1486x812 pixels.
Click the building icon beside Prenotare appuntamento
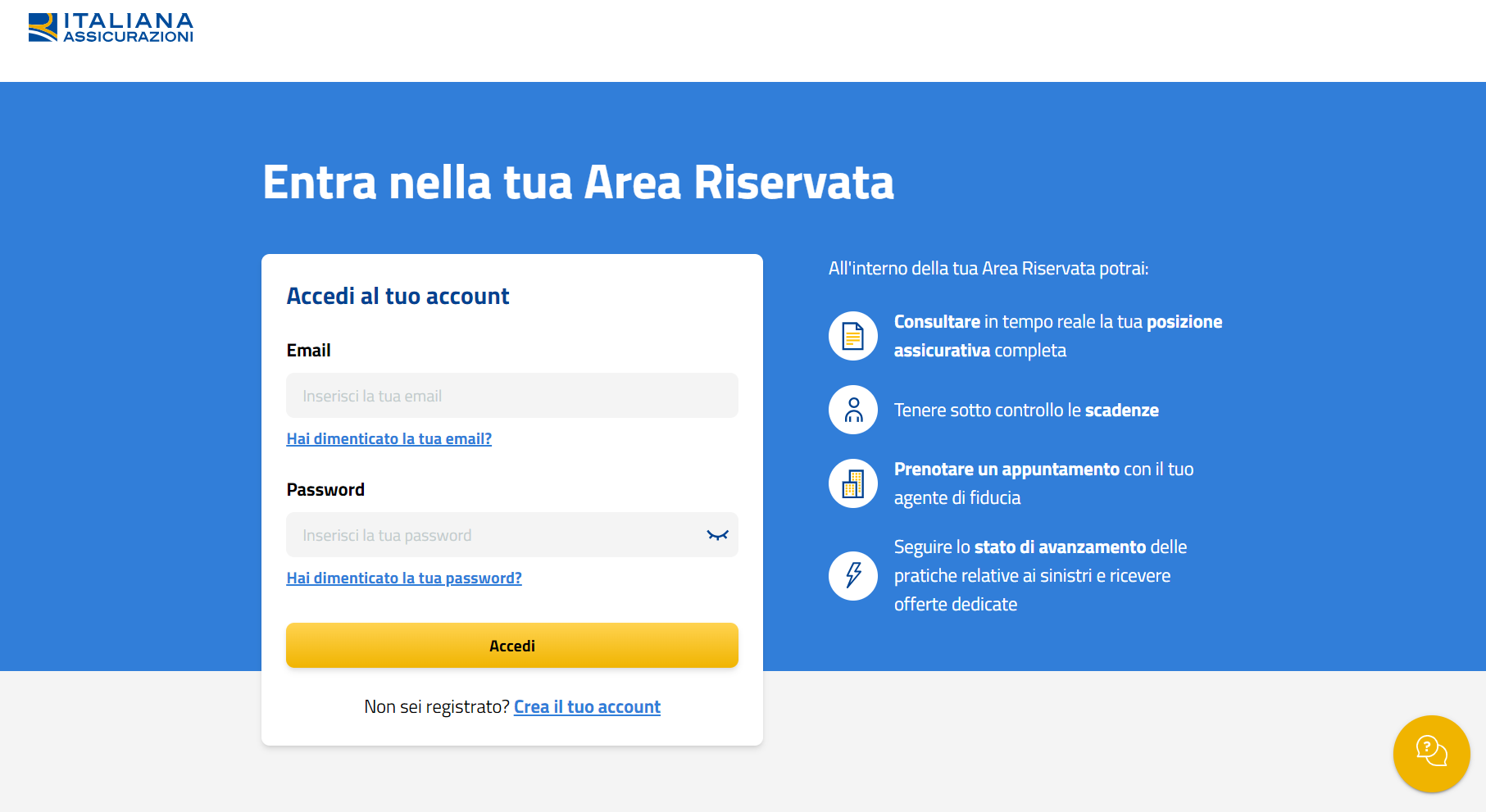[853, 483]
